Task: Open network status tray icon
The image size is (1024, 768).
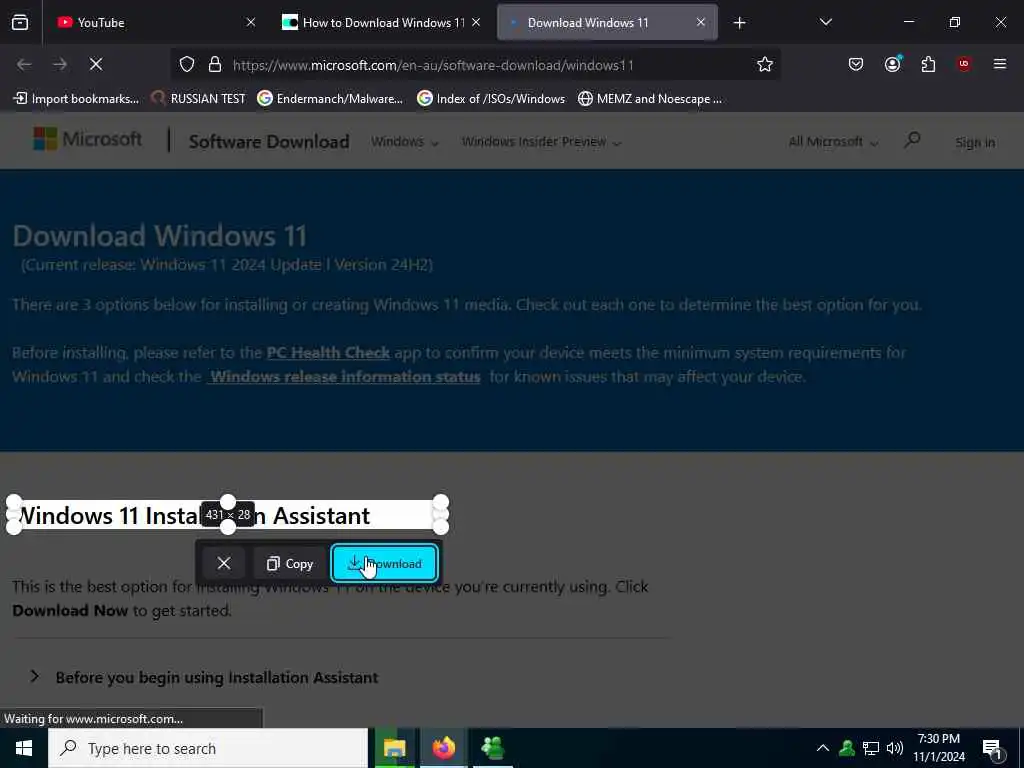Action: coord(871,748)
